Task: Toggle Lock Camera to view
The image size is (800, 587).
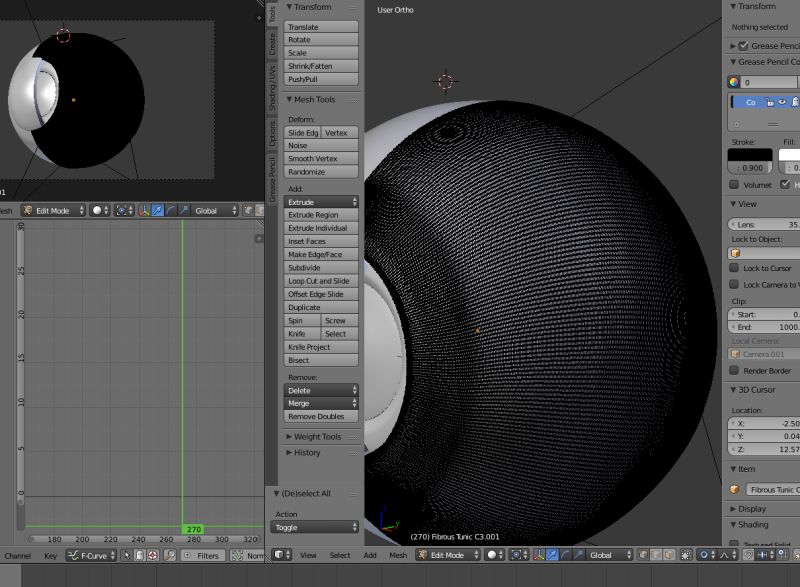Action: tap(736, 285)
